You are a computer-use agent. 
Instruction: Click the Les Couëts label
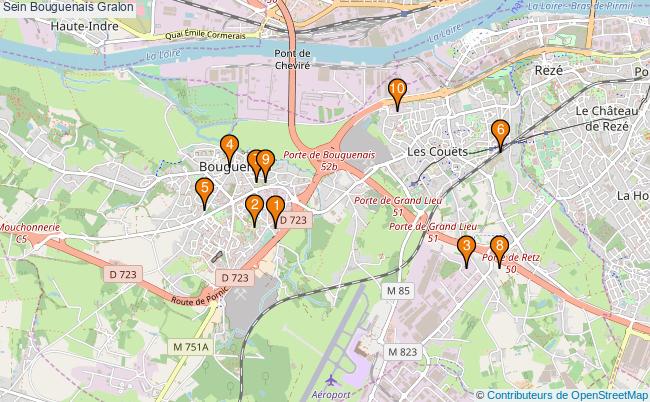[x=437, y=152]
